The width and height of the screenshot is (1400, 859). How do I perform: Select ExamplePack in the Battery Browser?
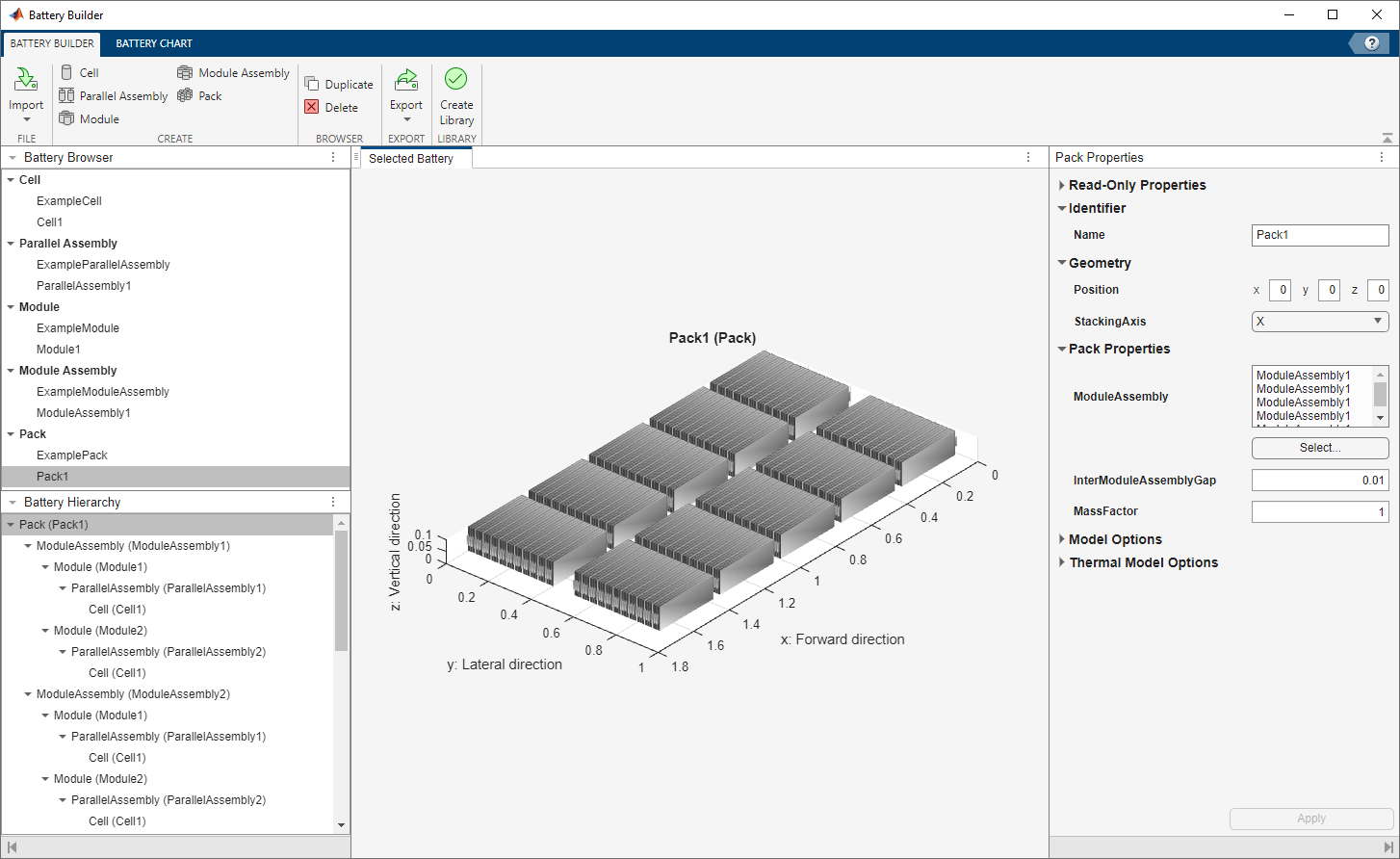pos(72,456)
